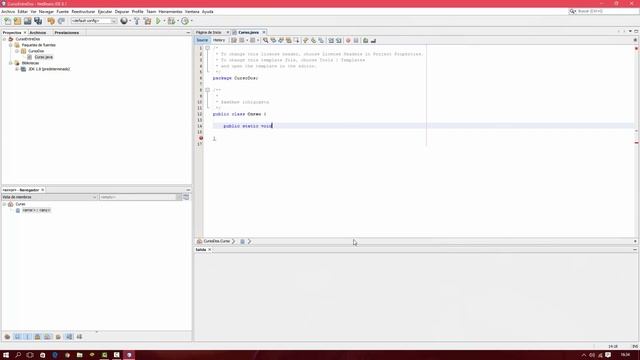Screen dimensions: 640x360
Task: Click the Profile Project clock icon
Action: (185, 21)
